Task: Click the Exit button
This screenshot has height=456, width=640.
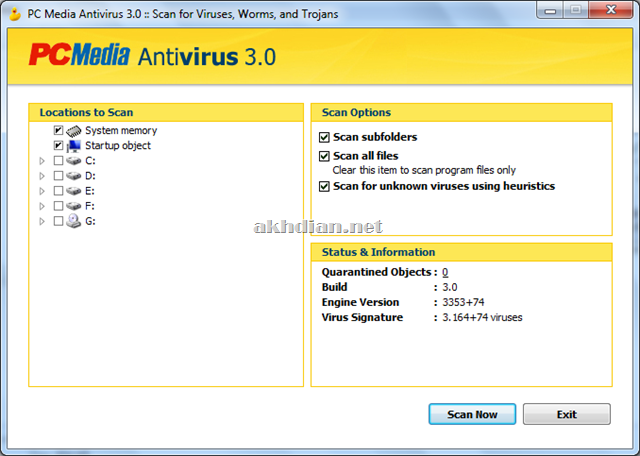Action: [x=566, y=414]
